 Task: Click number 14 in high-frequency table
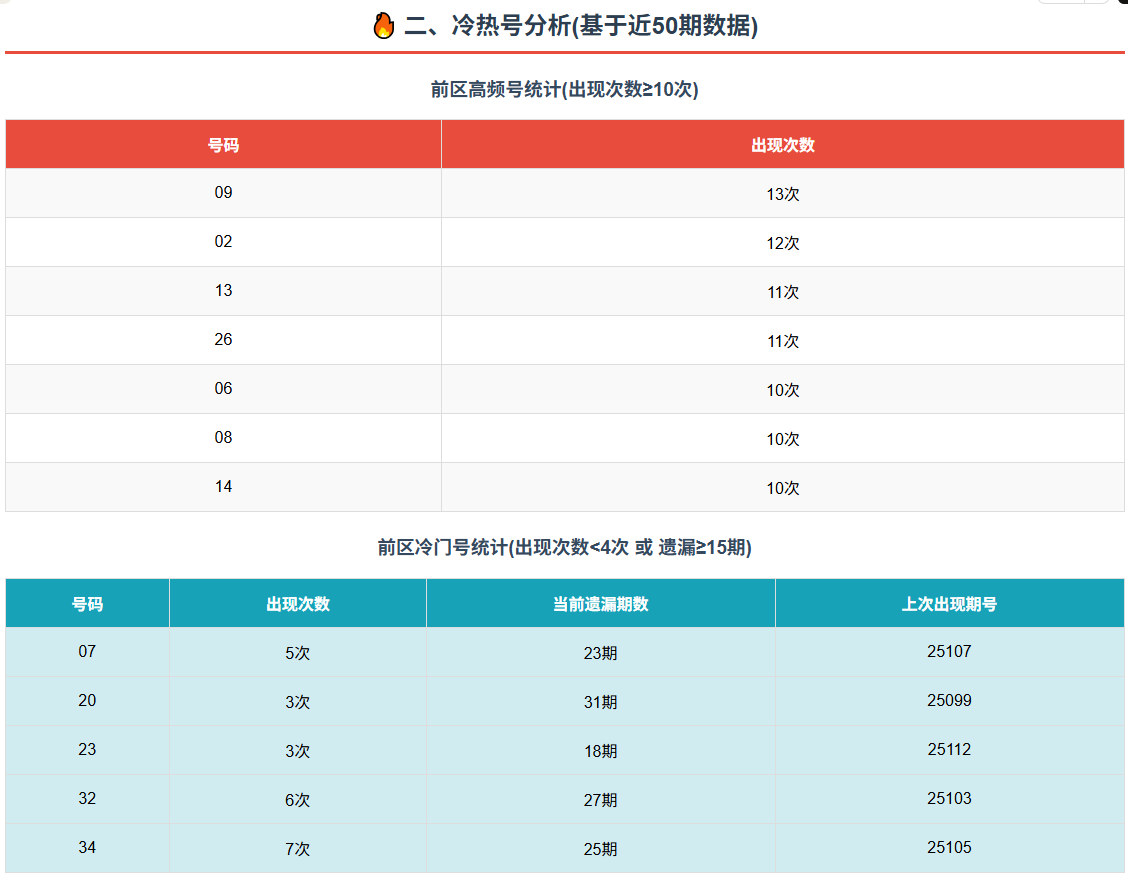point(223,487)
